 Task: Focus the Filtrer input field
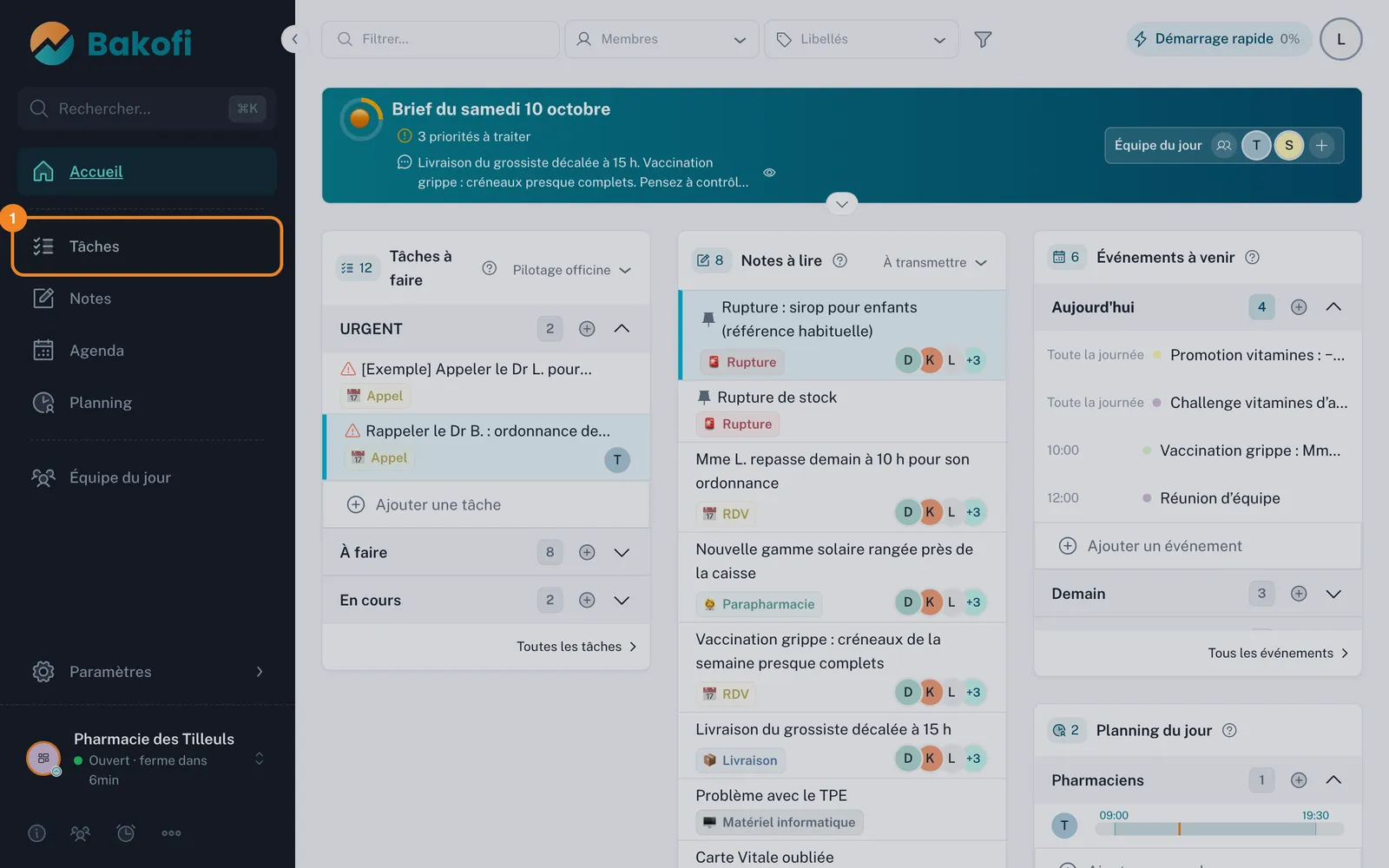point(440,39)
